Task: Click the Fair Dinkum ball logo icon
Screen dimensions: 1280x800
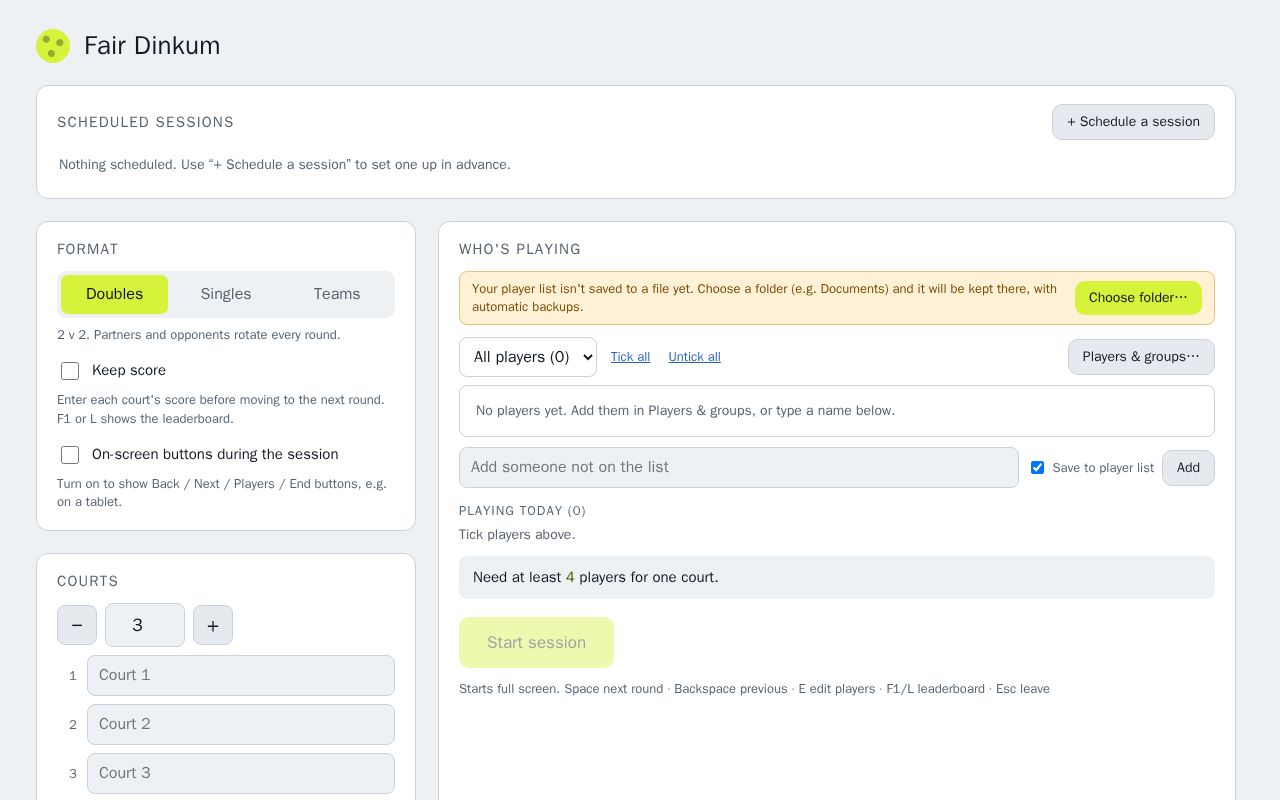Action: 53,46
